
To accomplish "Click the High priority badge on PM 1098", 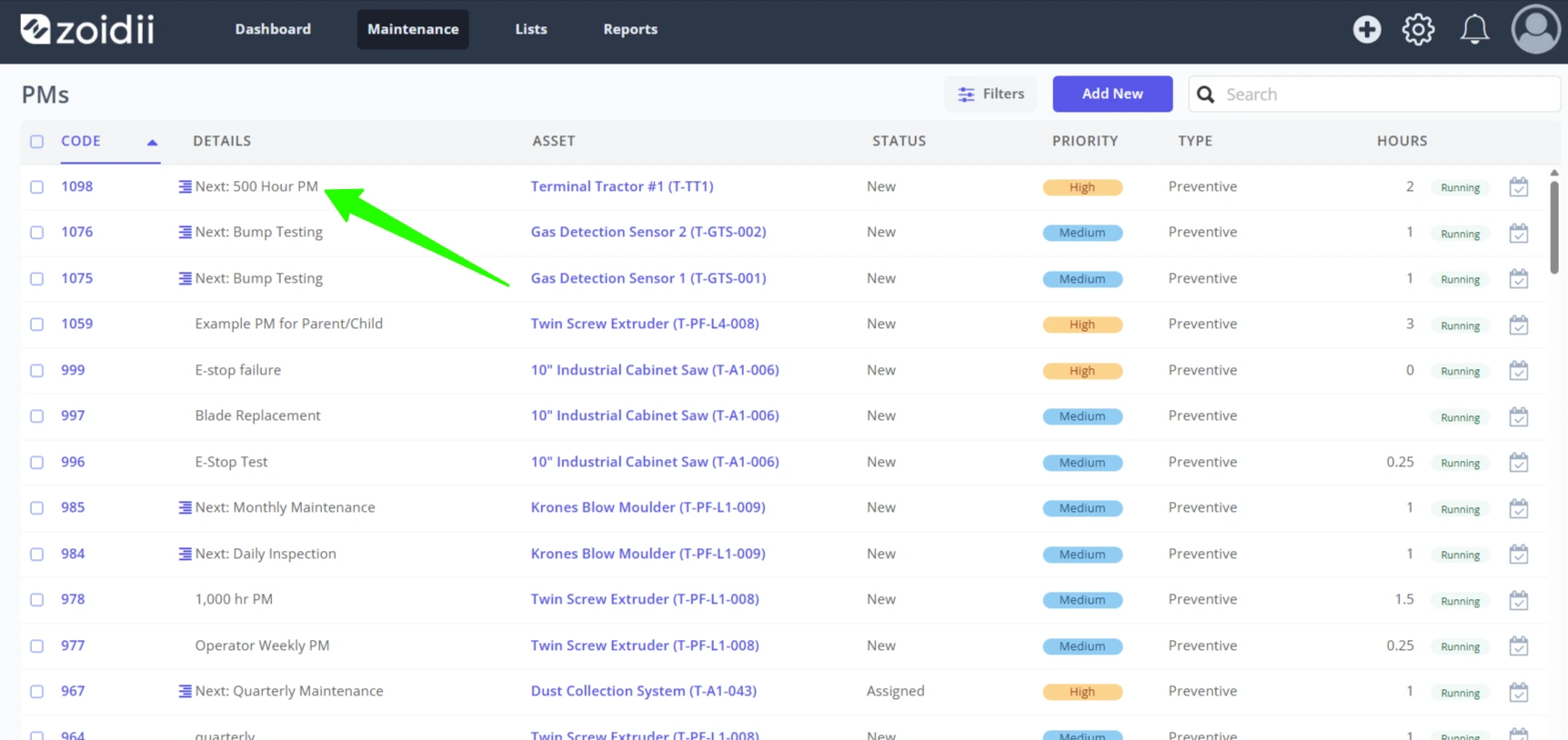I will (x=1082, y=187).
